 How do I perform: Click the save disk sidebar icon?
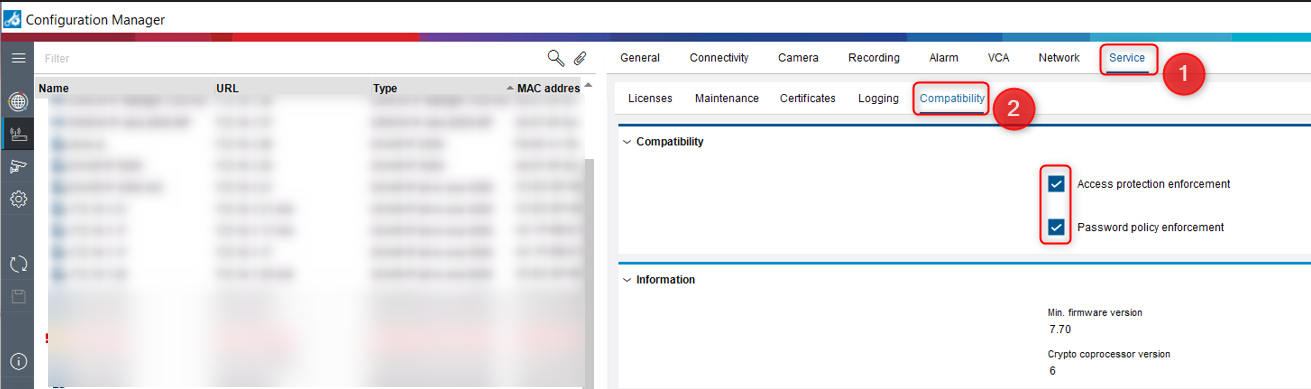click(17, 297)
